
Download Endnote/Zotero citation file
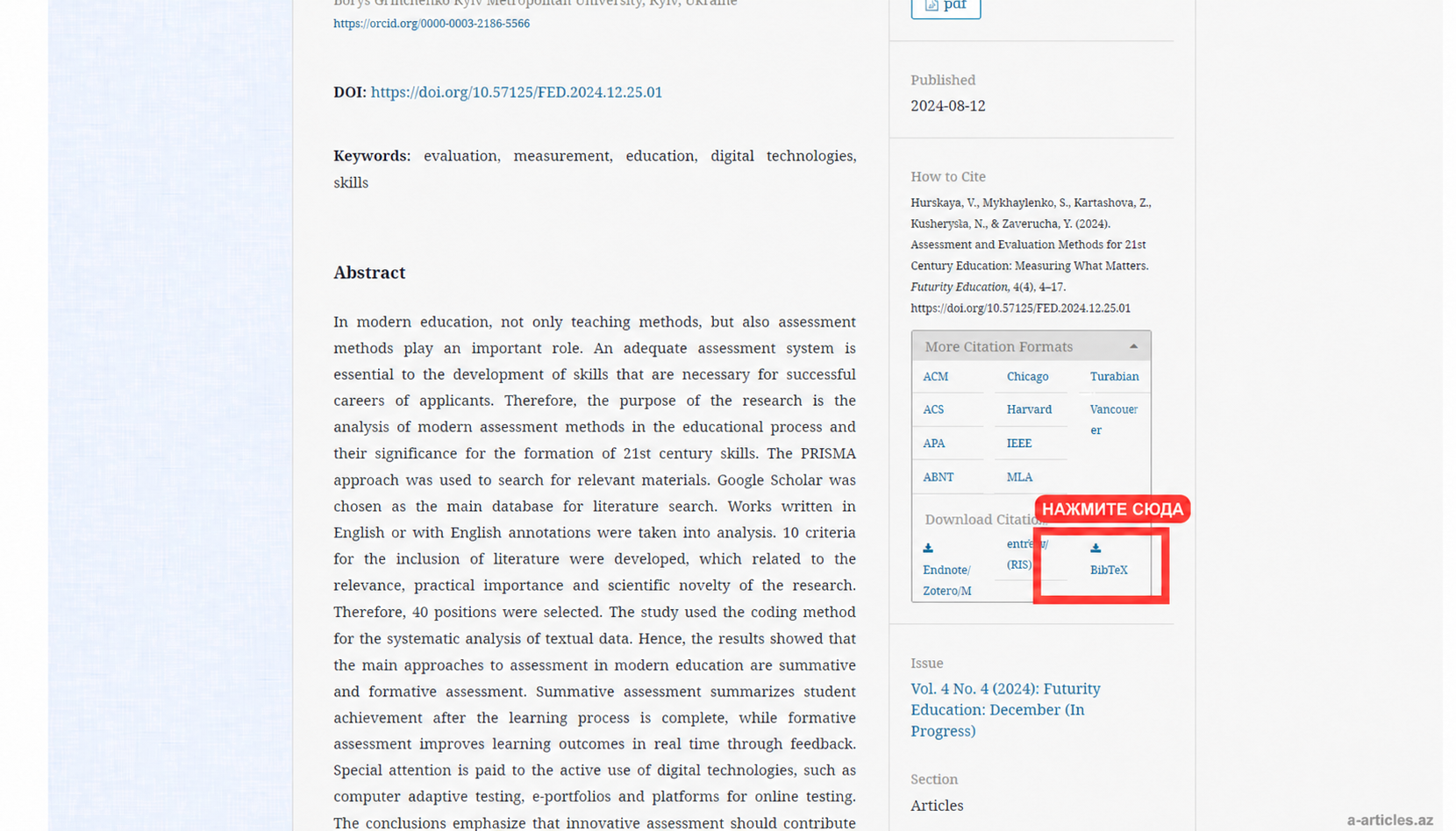point(946,580)
